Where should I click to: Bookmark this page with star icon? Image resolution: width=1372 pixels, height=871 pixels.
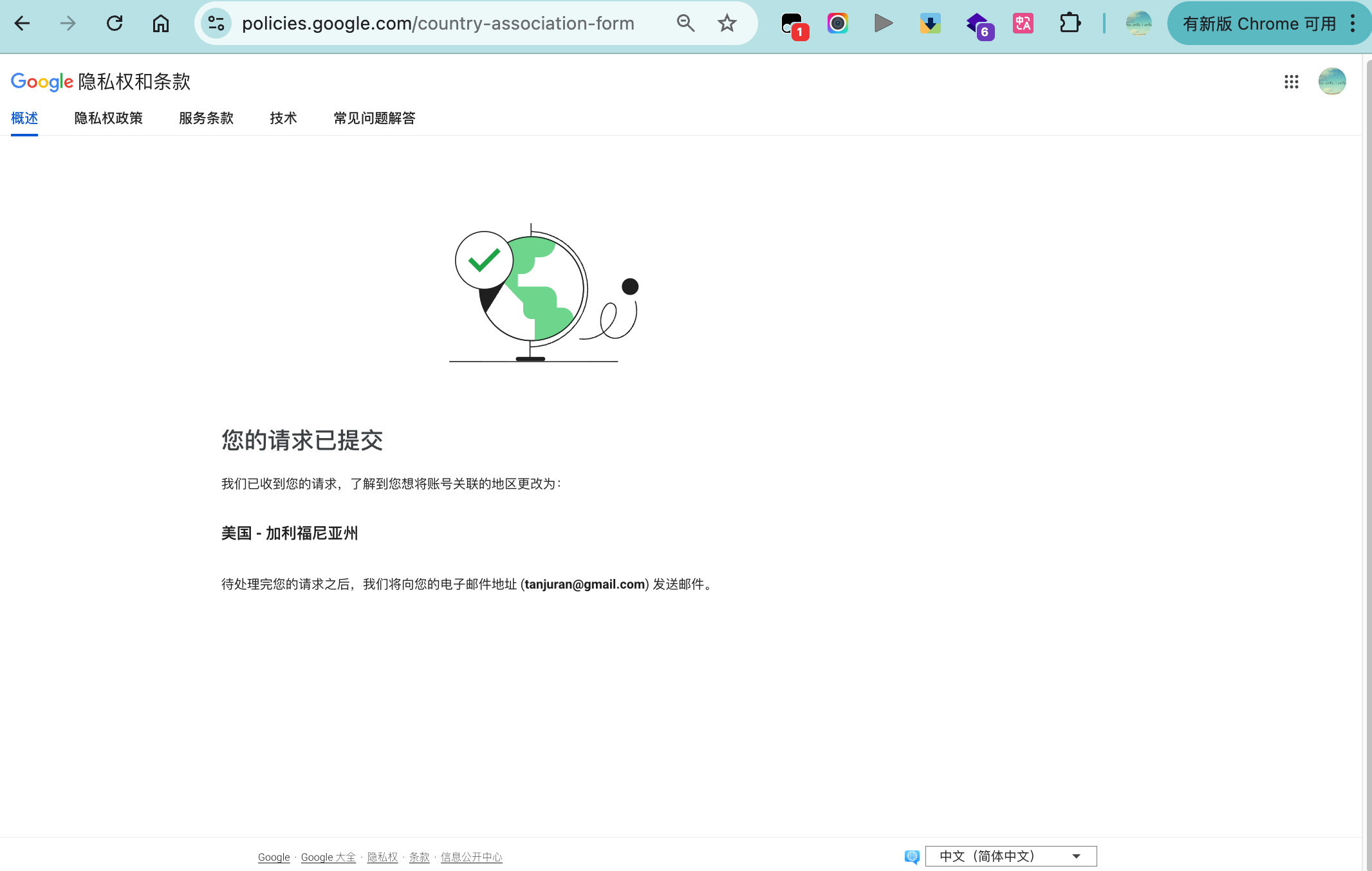click(727, 24)
